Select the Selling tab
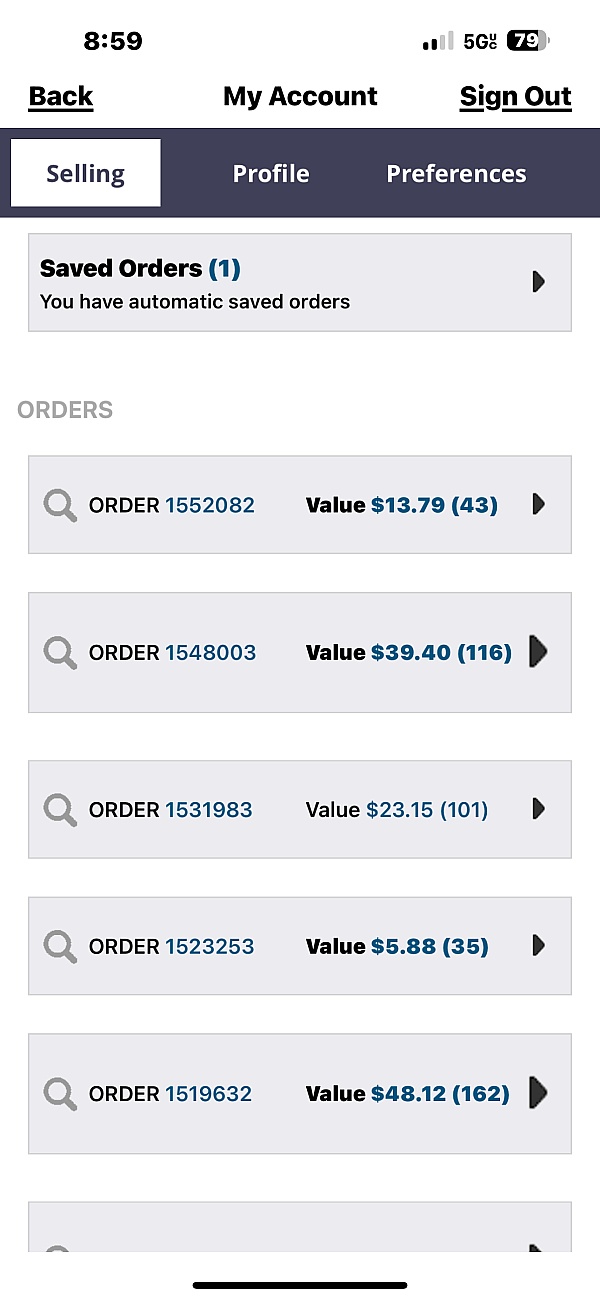The width and height of the screenshot is (600, 1300). click(x=86, y=173)
